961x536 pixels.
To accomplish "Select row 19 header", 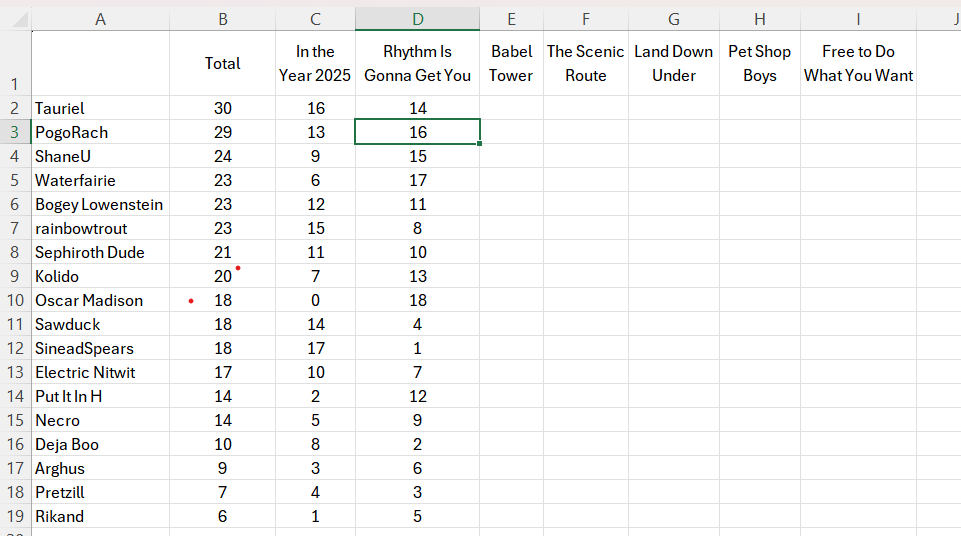I will pyautogui.click(x=15, y=516).
